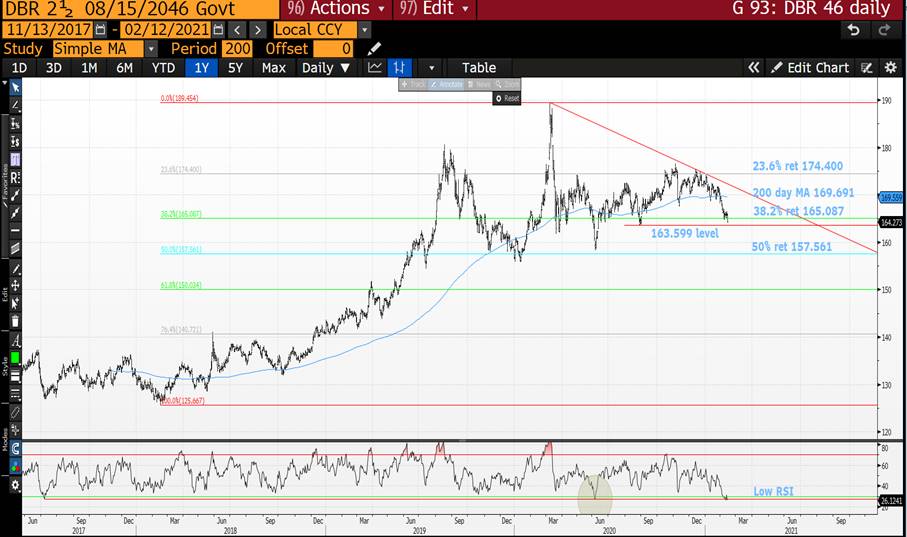The width and height of the screenshot is (907, 537).
Task: Click the pencil icon beside Offset field
Action: coord(375,48)
